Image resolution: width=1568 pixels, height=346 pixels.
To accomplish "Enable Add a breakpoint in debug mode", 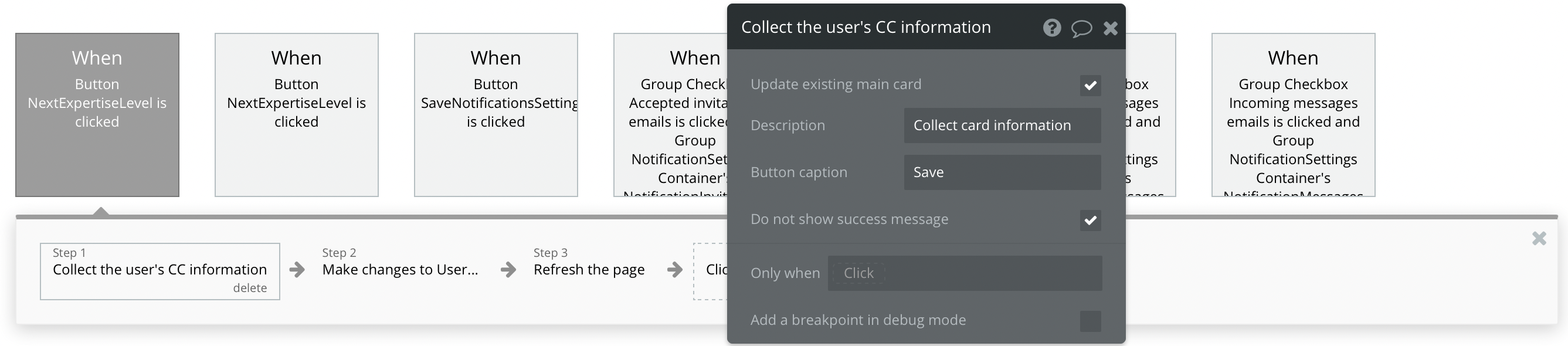I will coord(1090,321).
